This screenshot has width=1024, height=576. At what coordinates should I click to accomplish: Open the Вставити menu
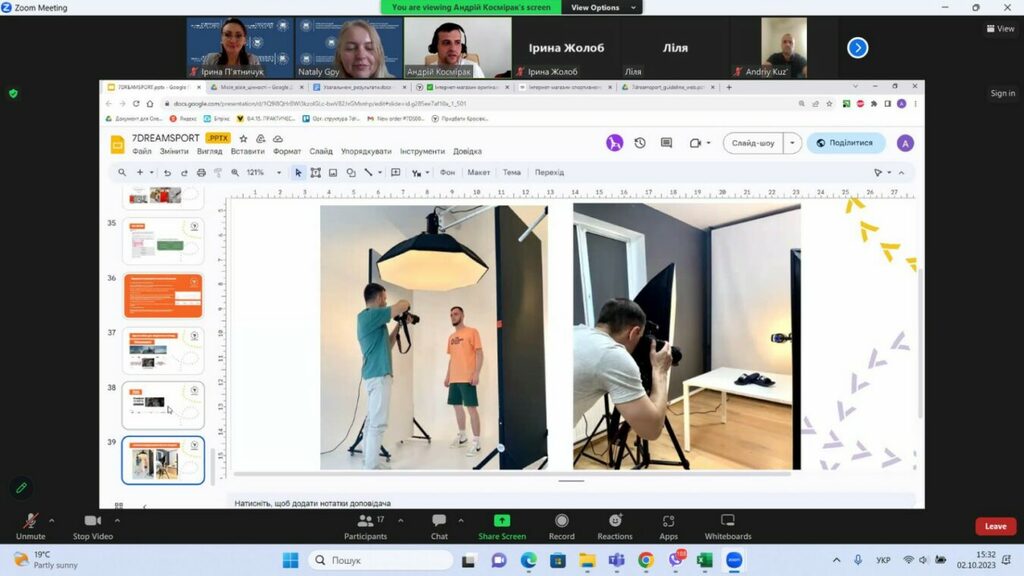[x=247, y=151]
